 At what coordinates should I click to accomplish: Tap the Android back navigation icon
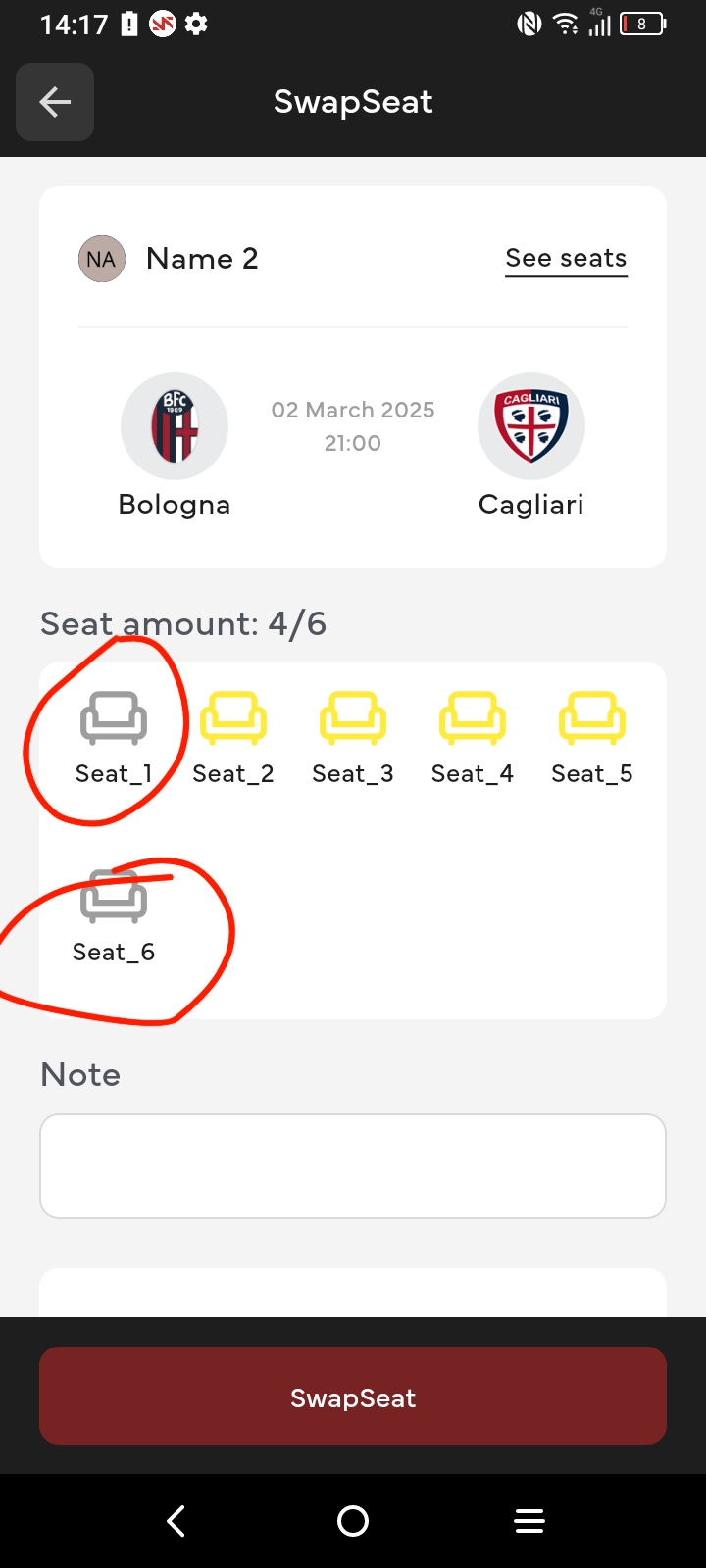[176, 1521]
